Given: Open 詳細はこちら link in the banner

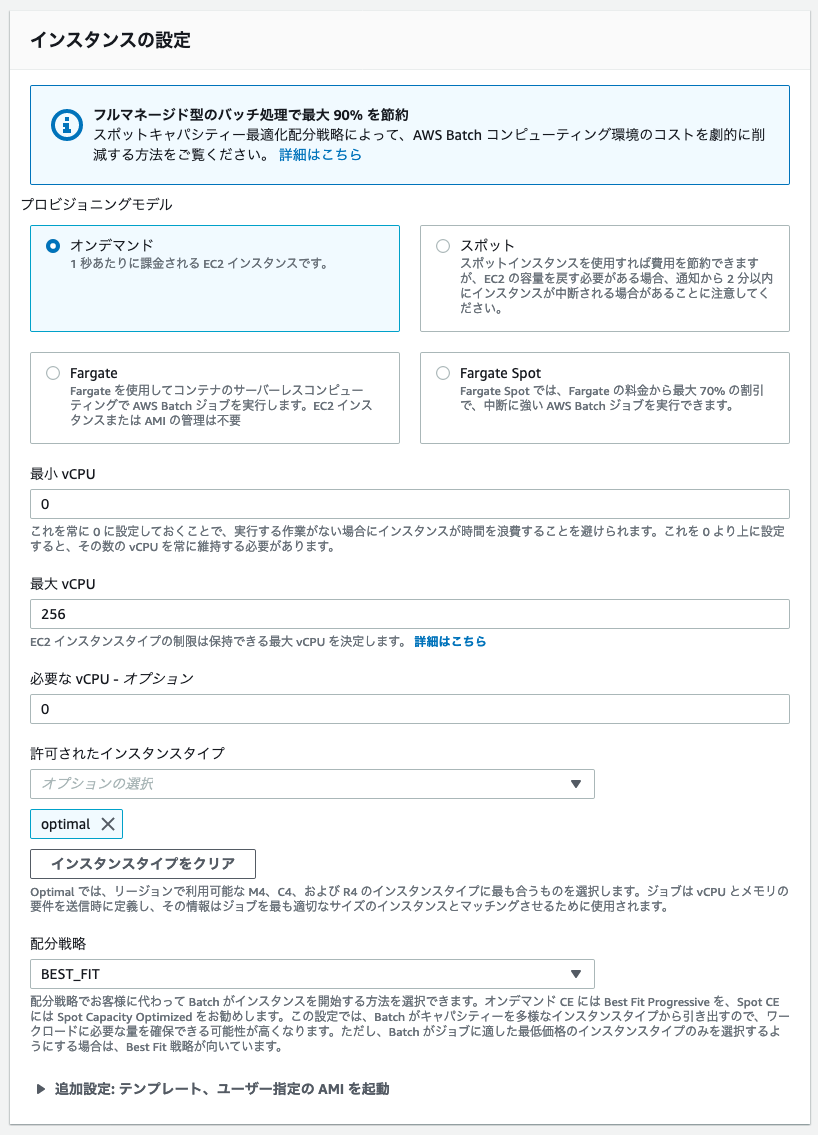Looking at the screenshot, I should coord(320,154).
